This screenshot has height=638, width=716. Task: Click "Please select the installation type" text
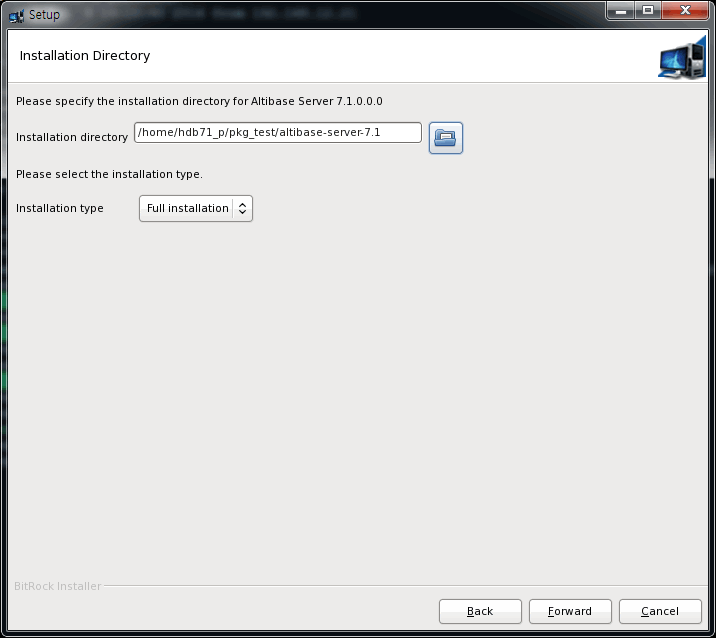pyautogui.click(x=109, y=174)
